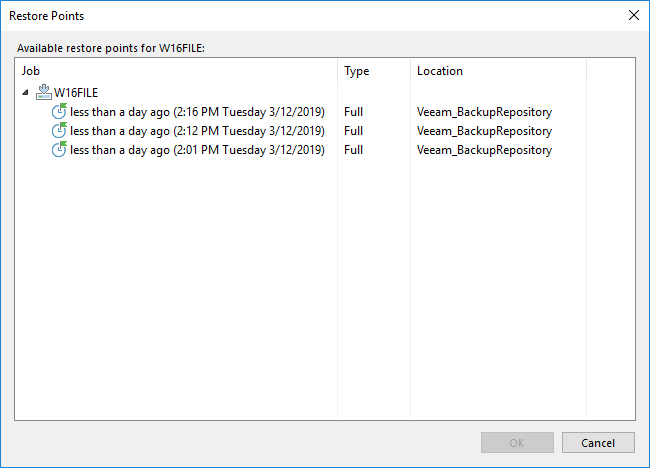
Task: Select the 2:16 PM Tuesday restore point
Action: pyautogui.click(x=197, y=112)
